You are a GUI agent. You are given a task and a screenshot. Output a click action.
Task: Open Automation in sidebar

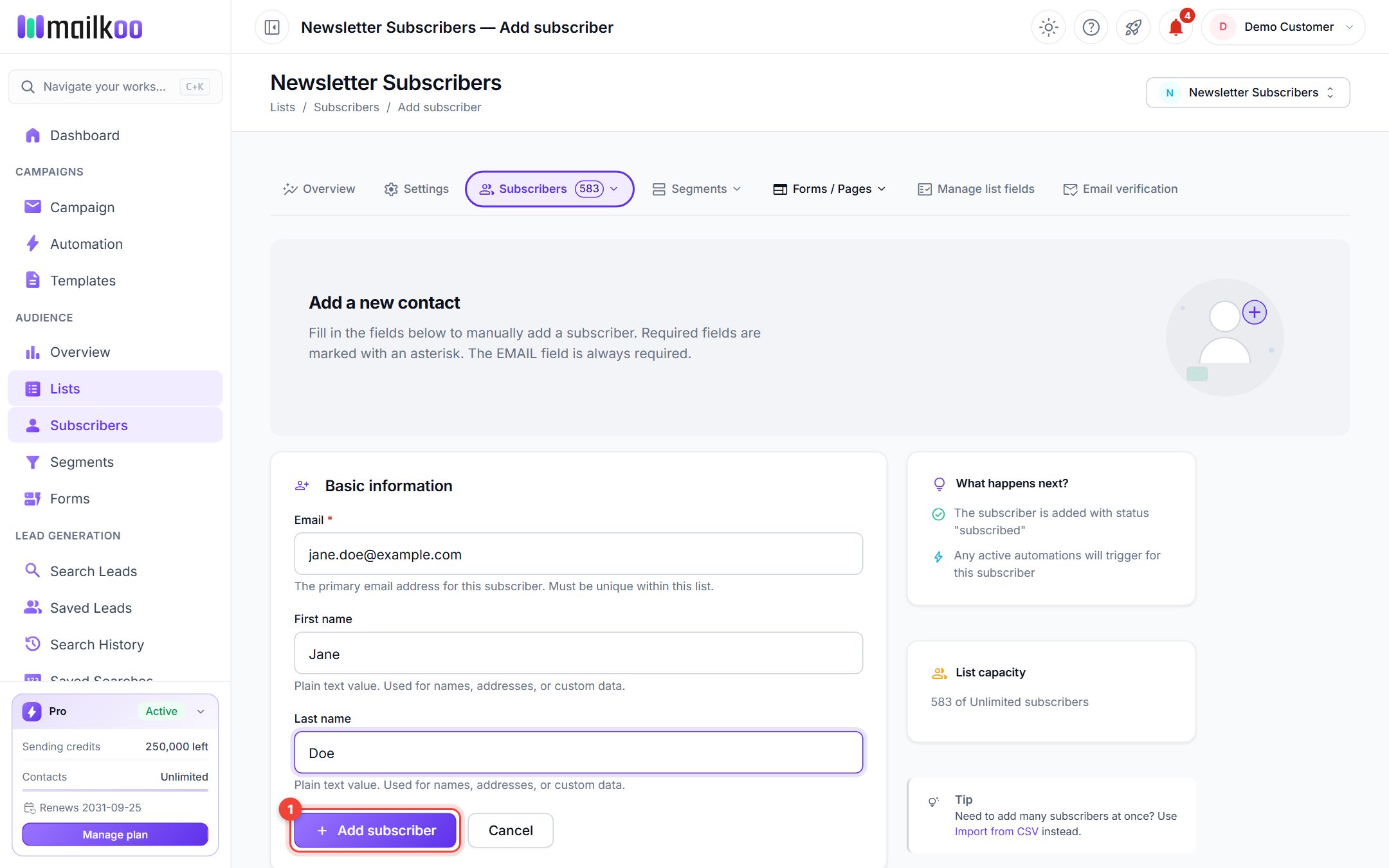(115, 244)
